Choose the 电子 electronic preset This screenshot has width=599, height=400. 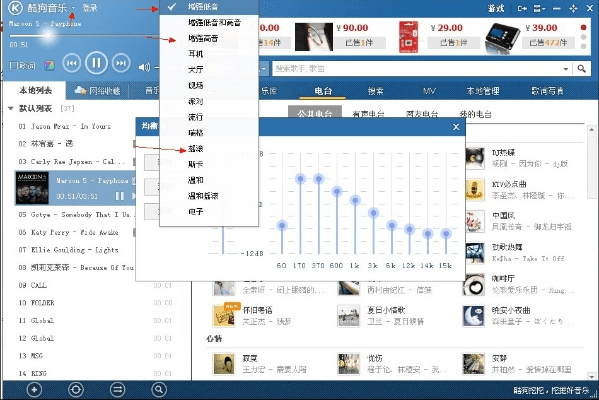tap(195, 212)
